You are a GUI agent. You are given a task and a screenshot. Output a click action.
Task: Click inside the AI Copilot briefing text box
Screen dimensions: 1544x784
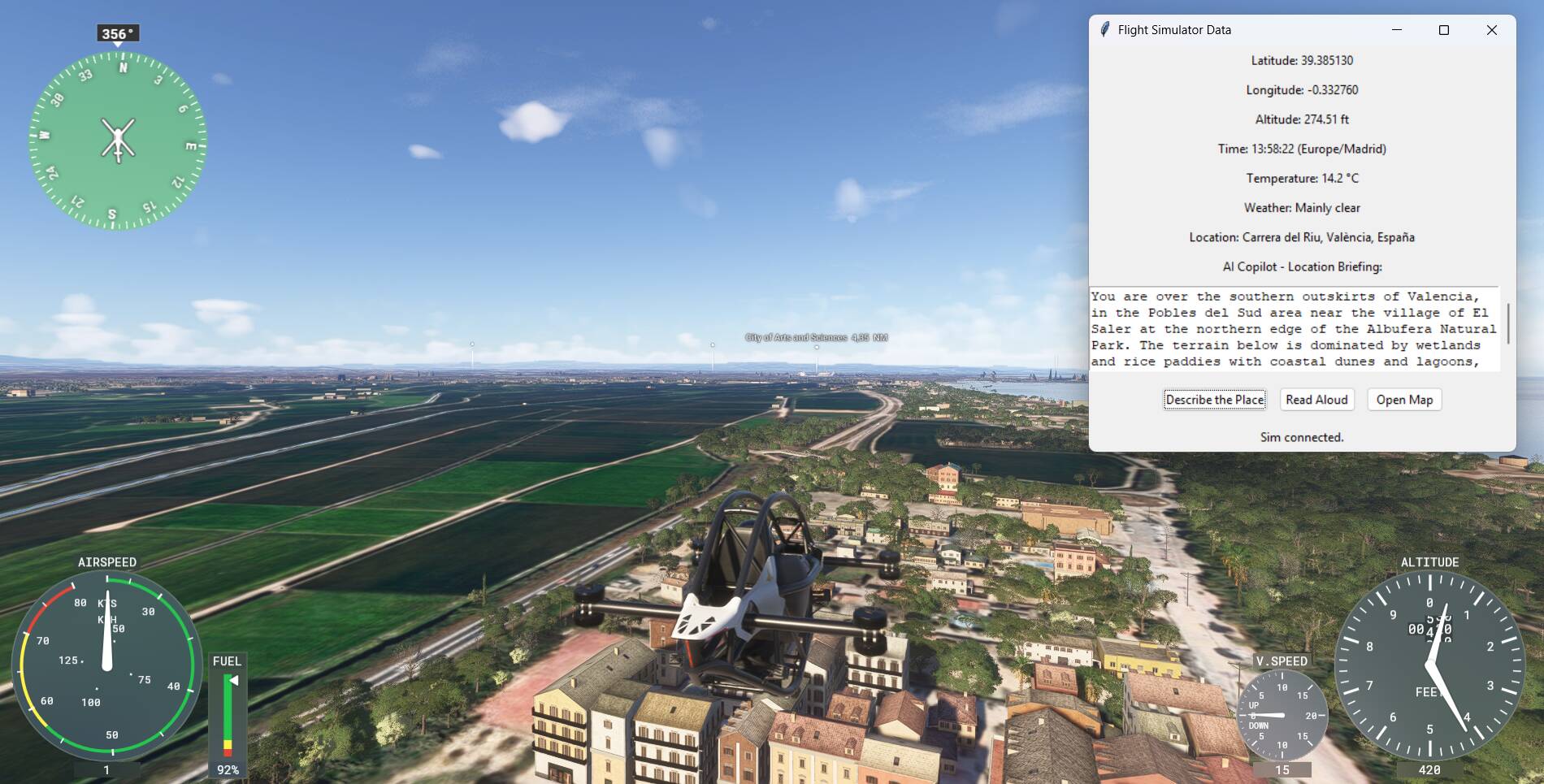click(1295, 329)
